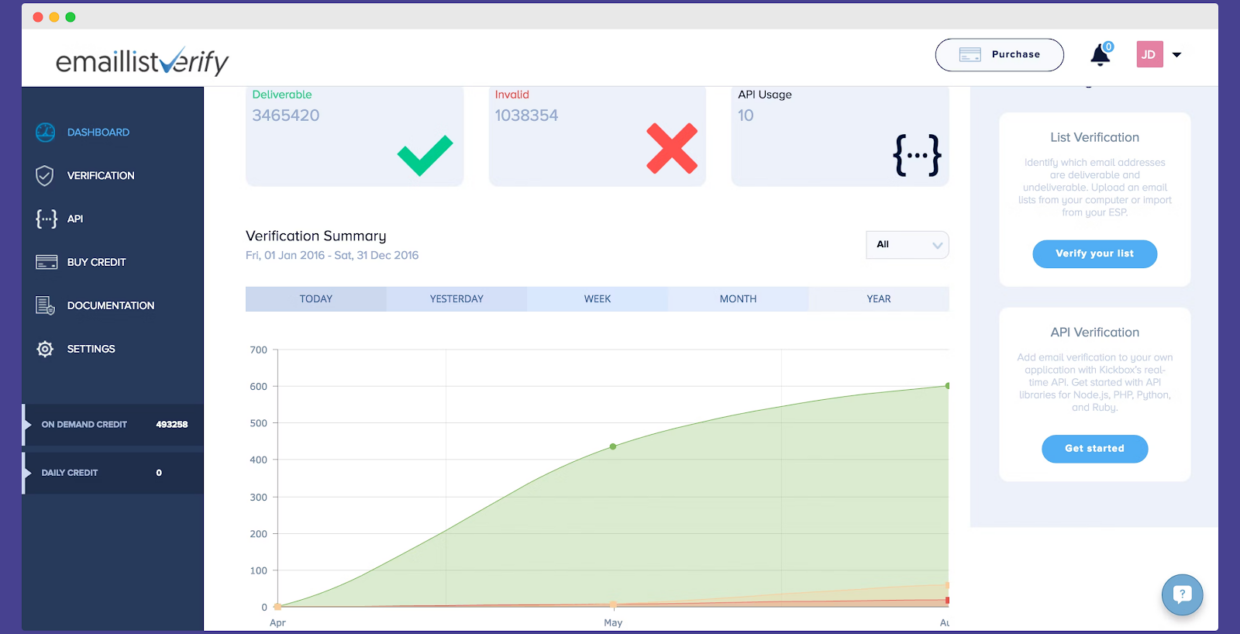Viewport: 1240px width, 634px height.
Task: Click the Purchase button
Action: [999, 55]
